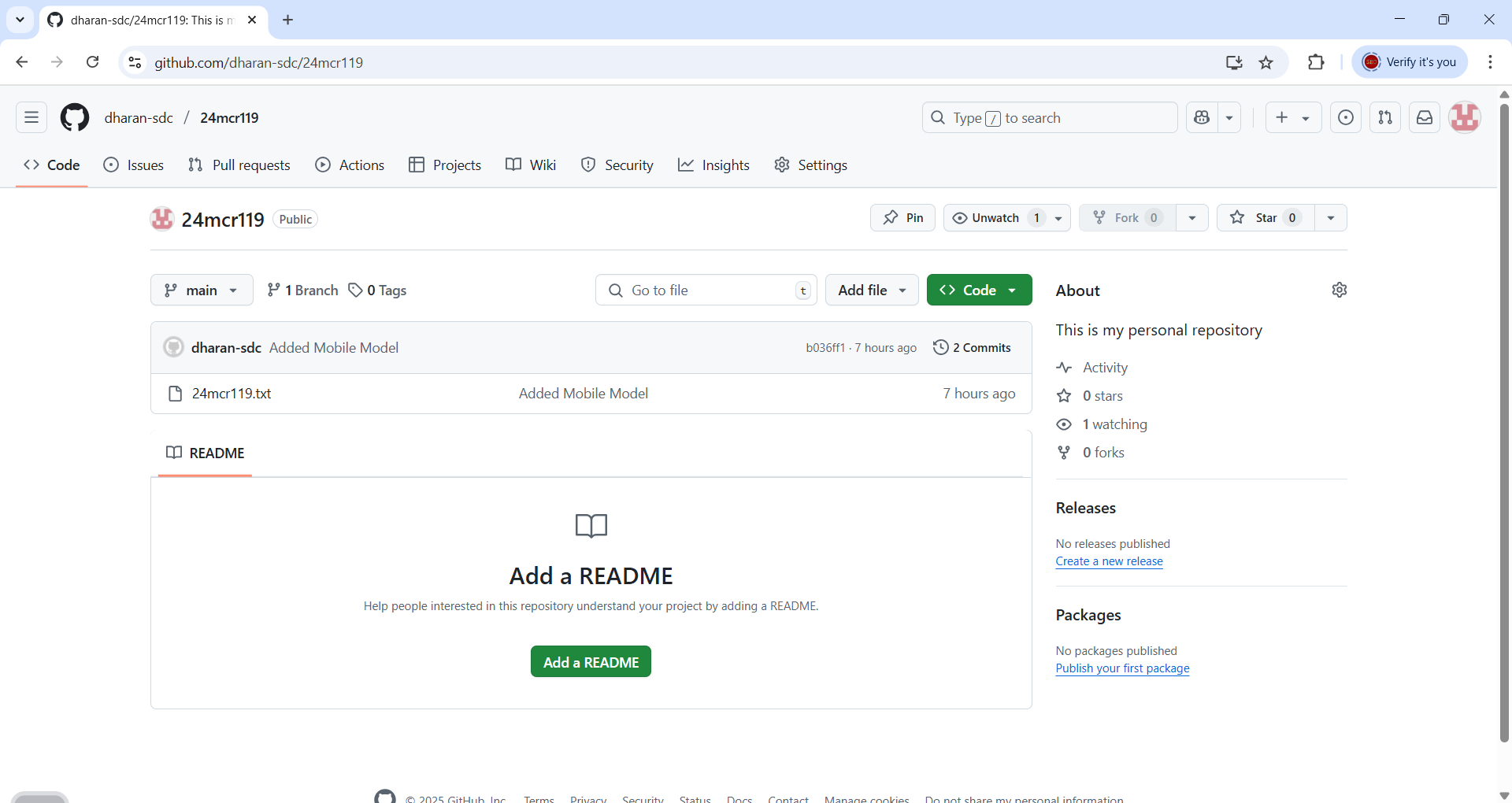The height and width of the screenshot is (803, 1512).
Task: Click 24mcr119 repository breadcrumb
Action: point(229,117)
